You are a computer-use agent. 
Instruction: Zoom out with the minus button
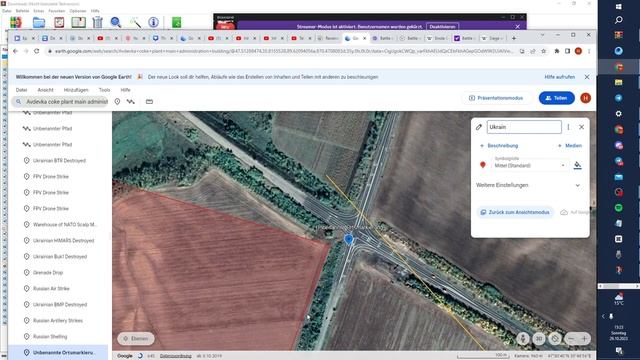(x=571, y=338)
